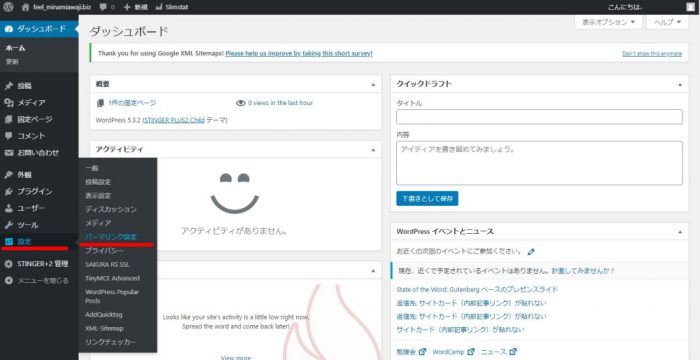This screenshot has width=700, height=360.
Task: Toggle widget arrow beside settings flyout
Action: pos(373,271)
